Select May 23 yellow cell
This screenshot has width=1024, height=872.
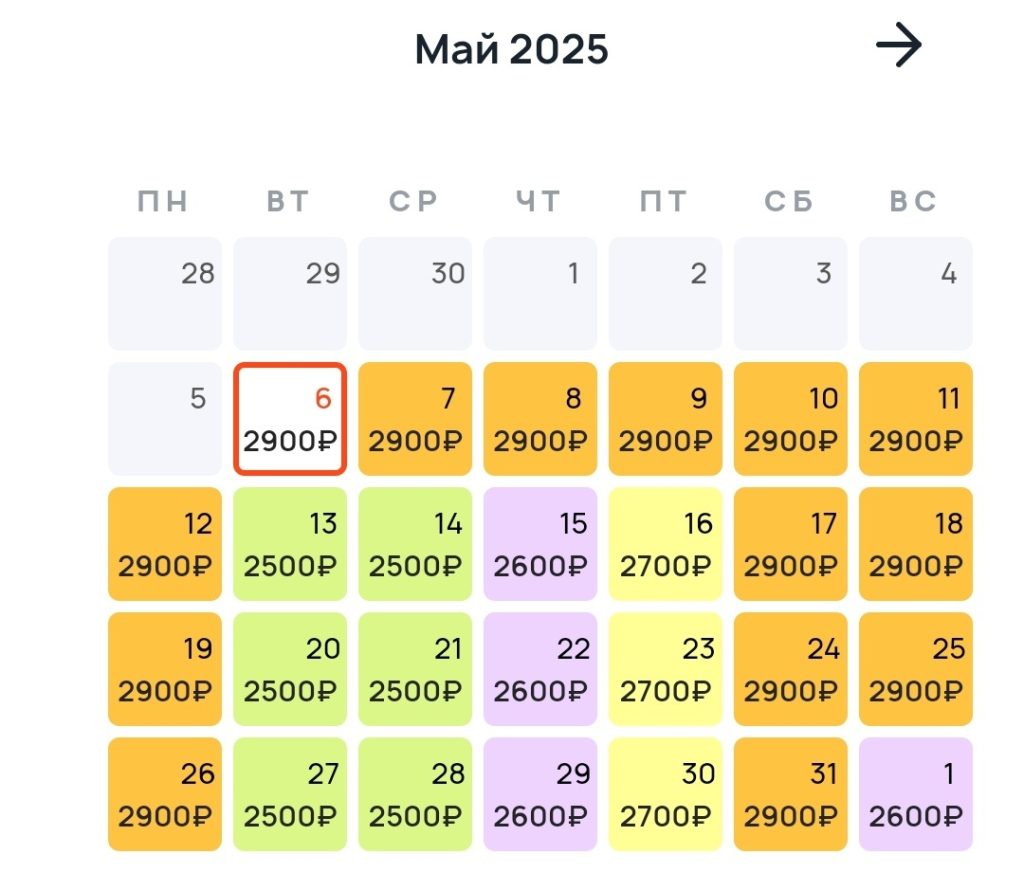665,669
